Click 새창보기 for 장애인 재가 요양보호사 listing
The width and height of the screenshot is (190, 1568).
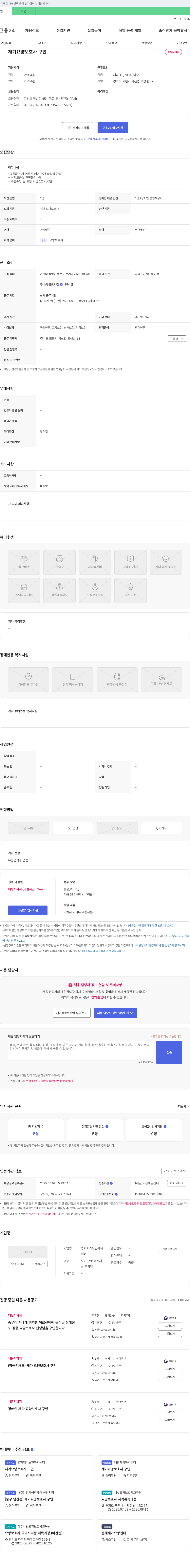[170, 1420]
